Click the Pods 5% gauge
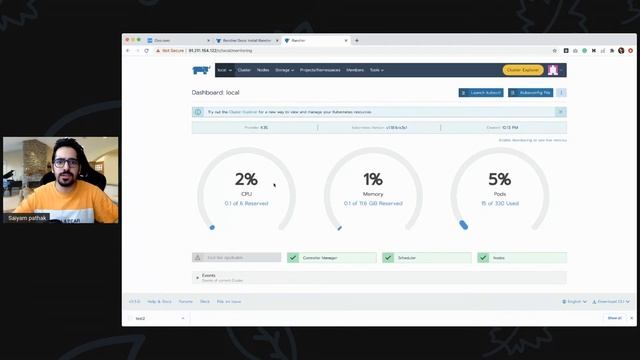Screen dimensions: 640x360 pos(500,189)
